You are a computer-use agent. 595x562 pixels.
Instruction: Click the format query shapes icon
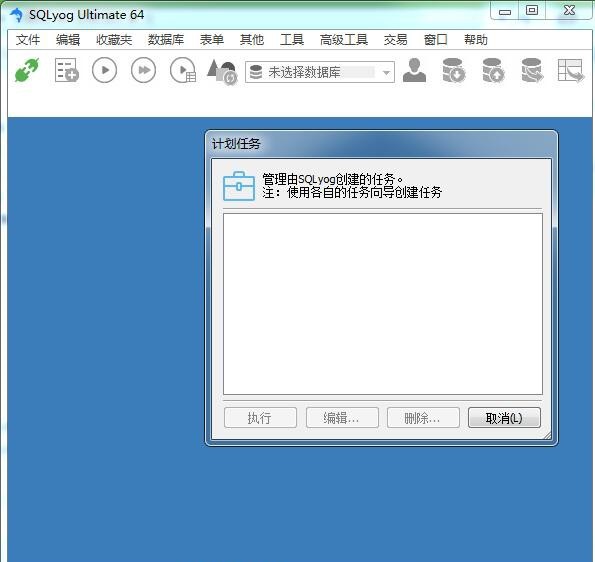tap(222, 71)
